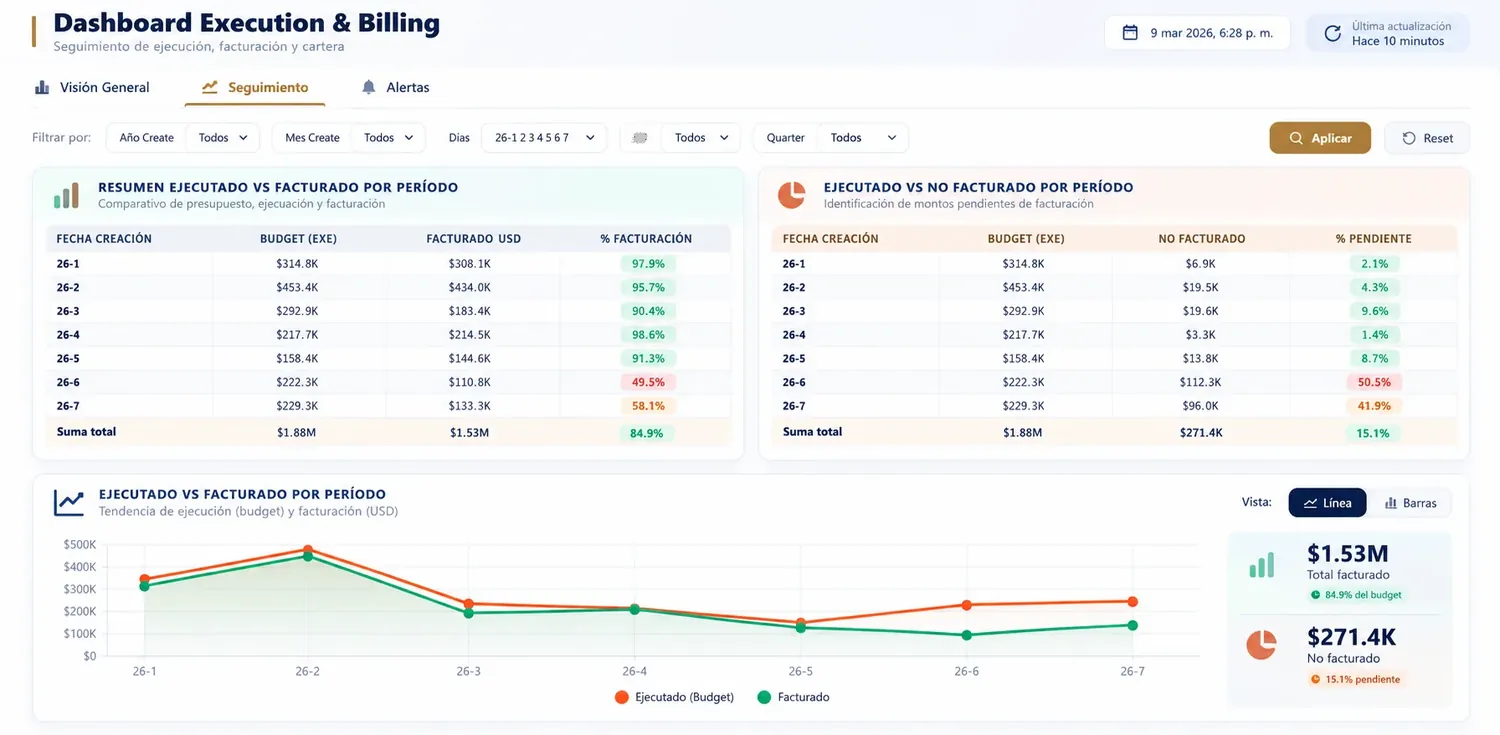Toggle the Ejecutado (Budget) legend series
The width and height of the screenshot is (1500, 735).
pyautogui.click(x=674, y=697)
